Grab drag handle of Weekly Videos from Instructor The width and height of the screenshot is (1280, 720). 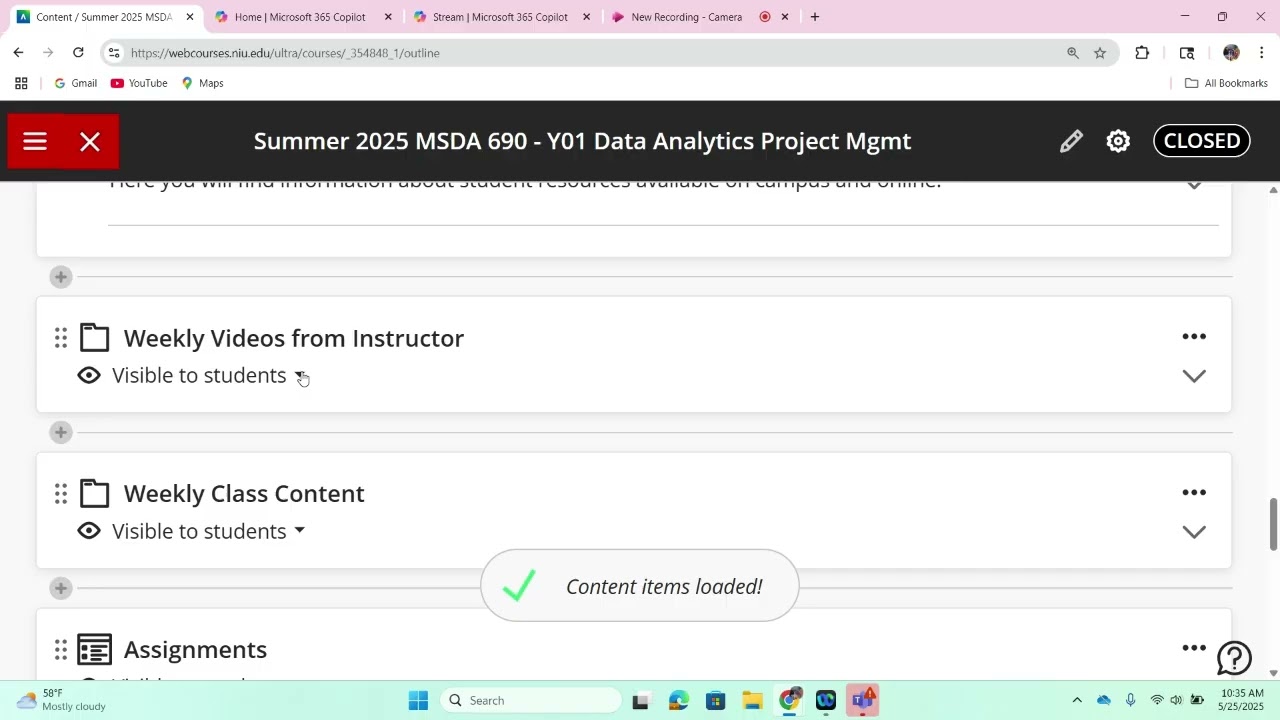coord(61,338)
